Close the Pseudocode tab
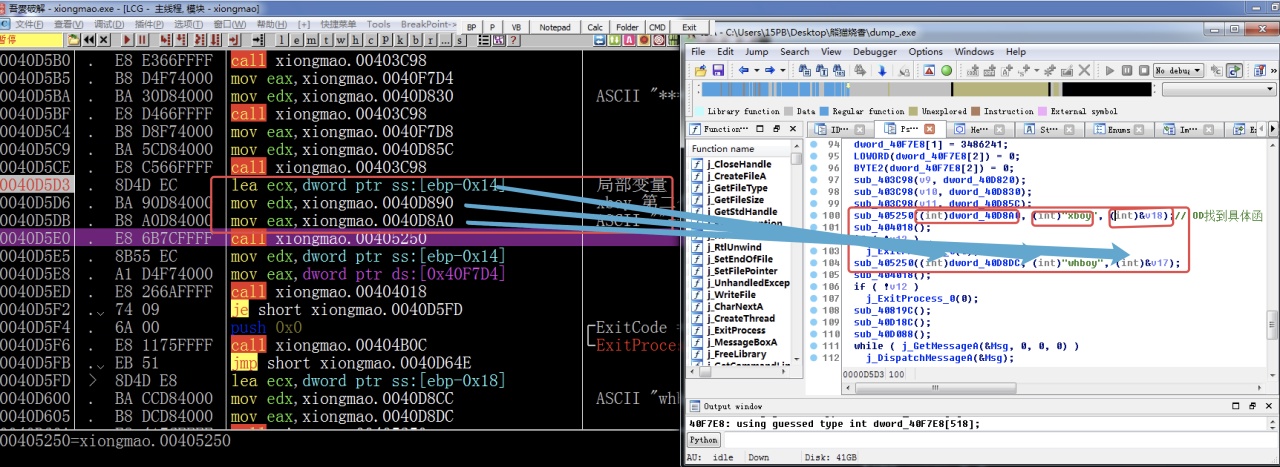 pos(929,129)
